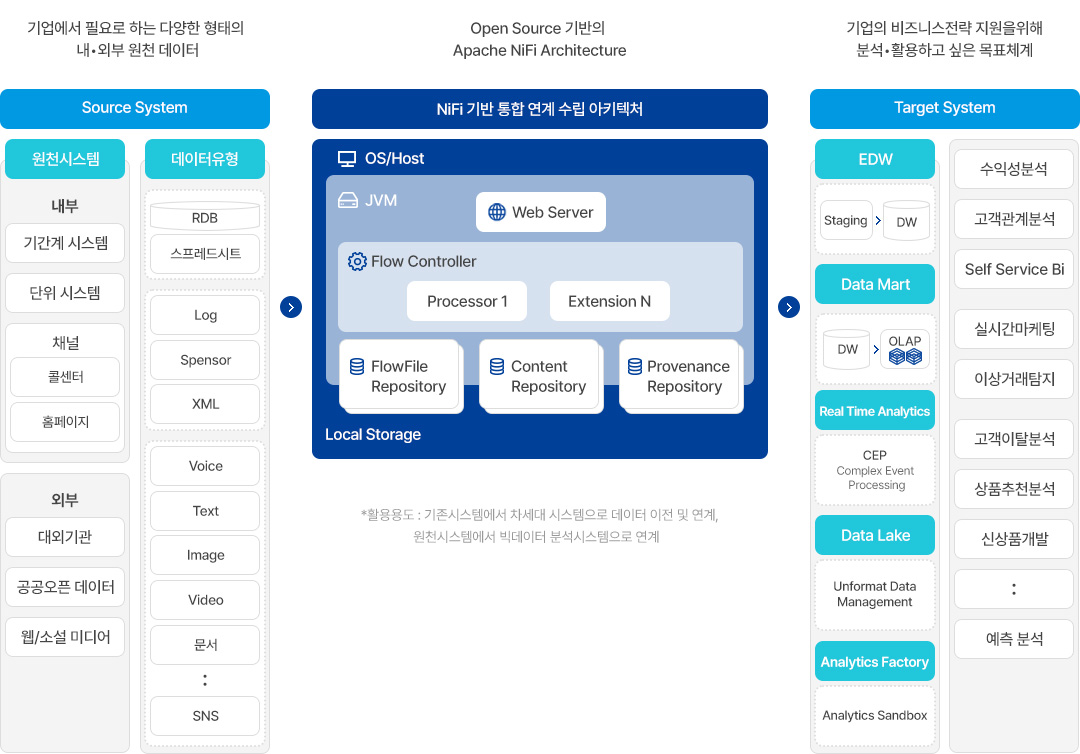Select the Spensor data type box
This screenshot has width=1080, height=754.
point(205,360)
